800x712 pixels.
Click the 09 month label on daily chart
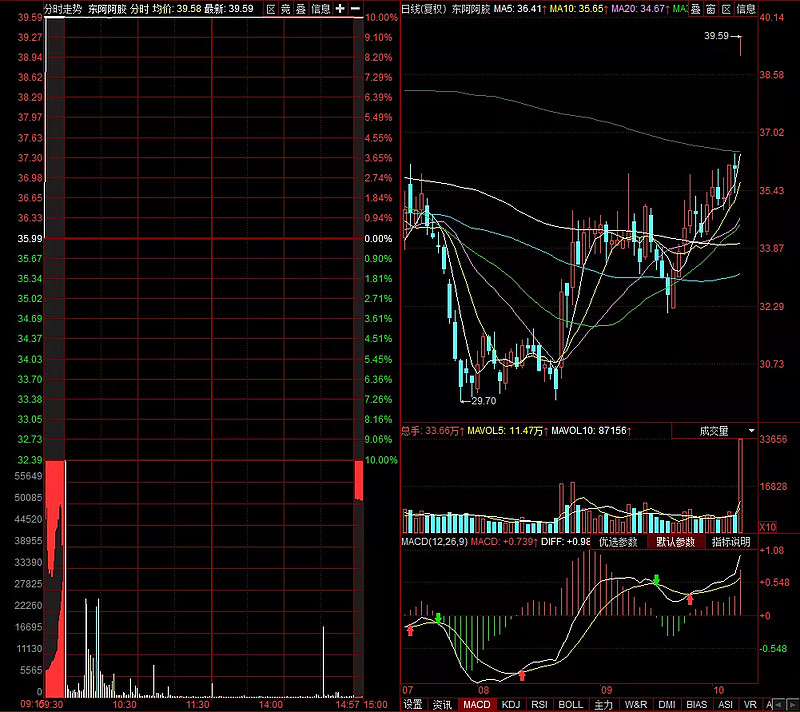606,690
